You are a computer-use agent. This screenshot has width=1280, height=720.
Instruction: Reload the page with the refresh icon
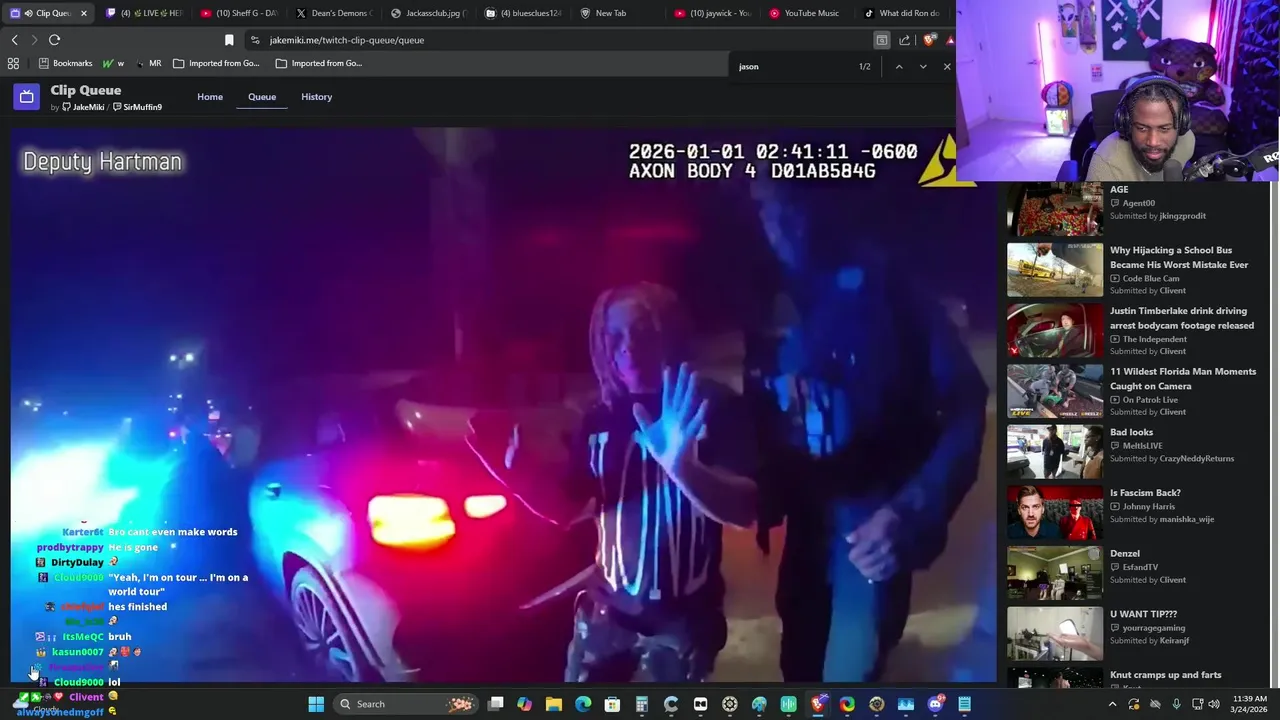54,40
